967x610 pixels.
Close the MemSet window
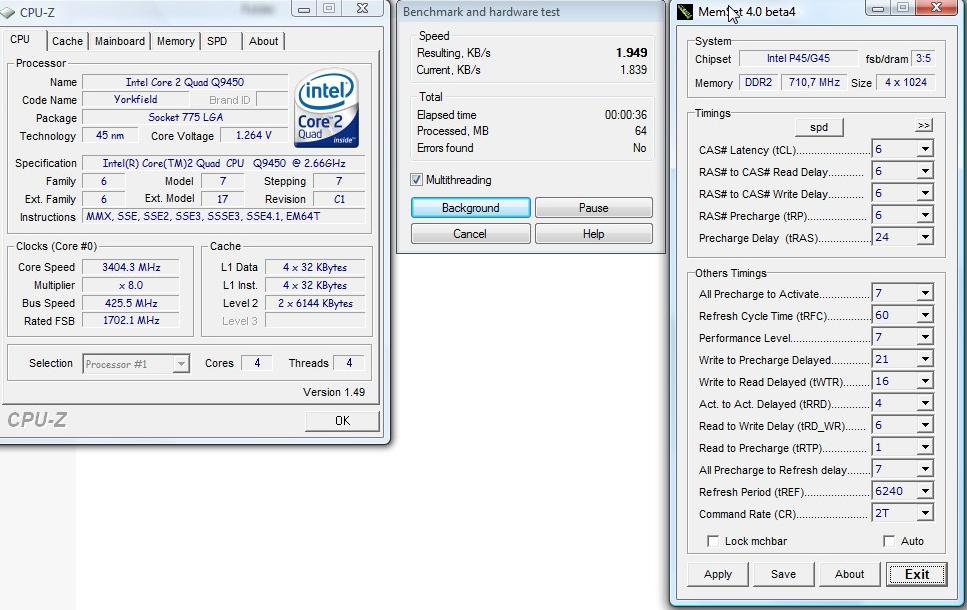[x=936, y=7]
